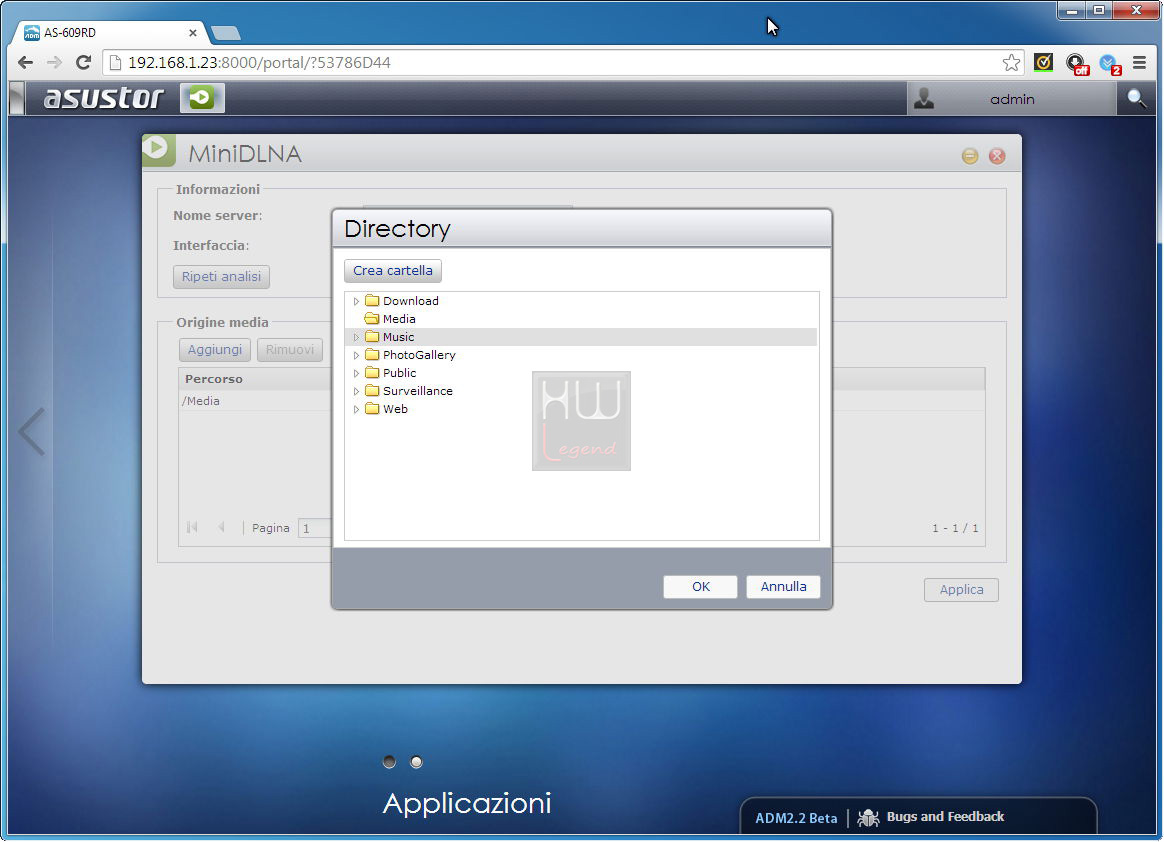Image resolution: width=1164 pixels, height=842 pixels.
Task: Click the AS-609RD browser tab
Action: click(108, 33)
